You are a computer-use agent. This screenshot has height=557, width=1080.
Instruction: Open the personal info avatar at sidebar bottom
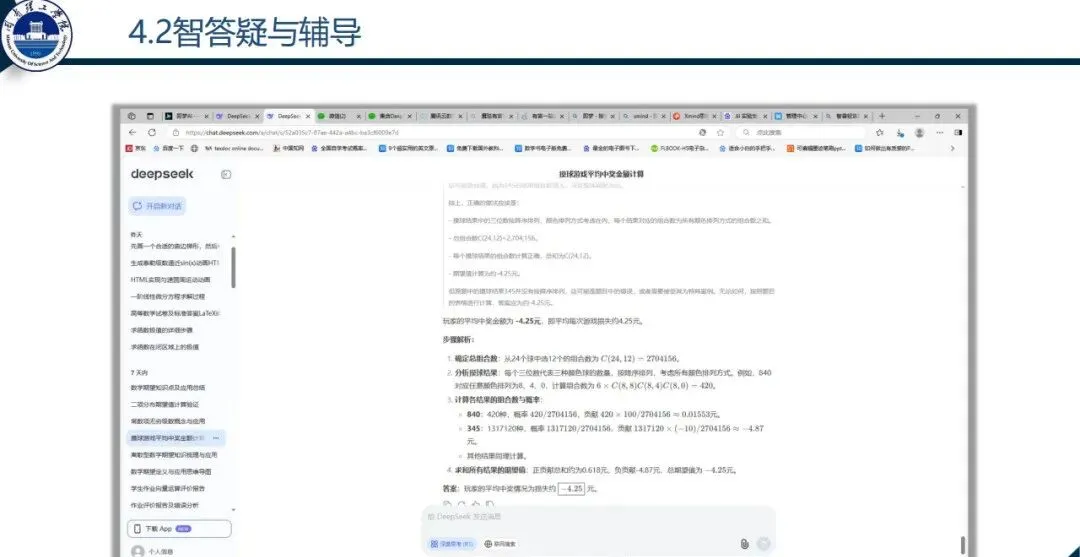coord(138,551)
